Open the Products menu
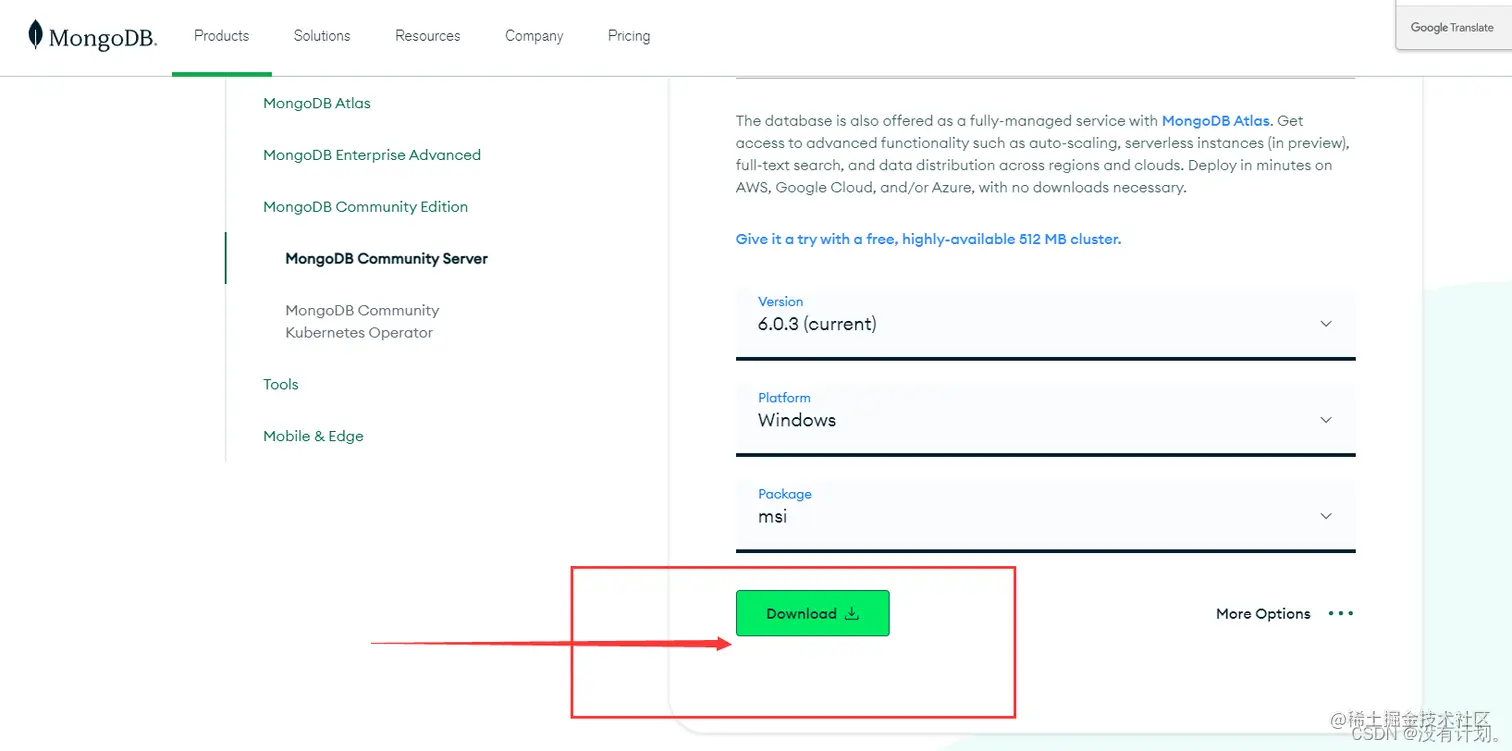 pos(221,36)
